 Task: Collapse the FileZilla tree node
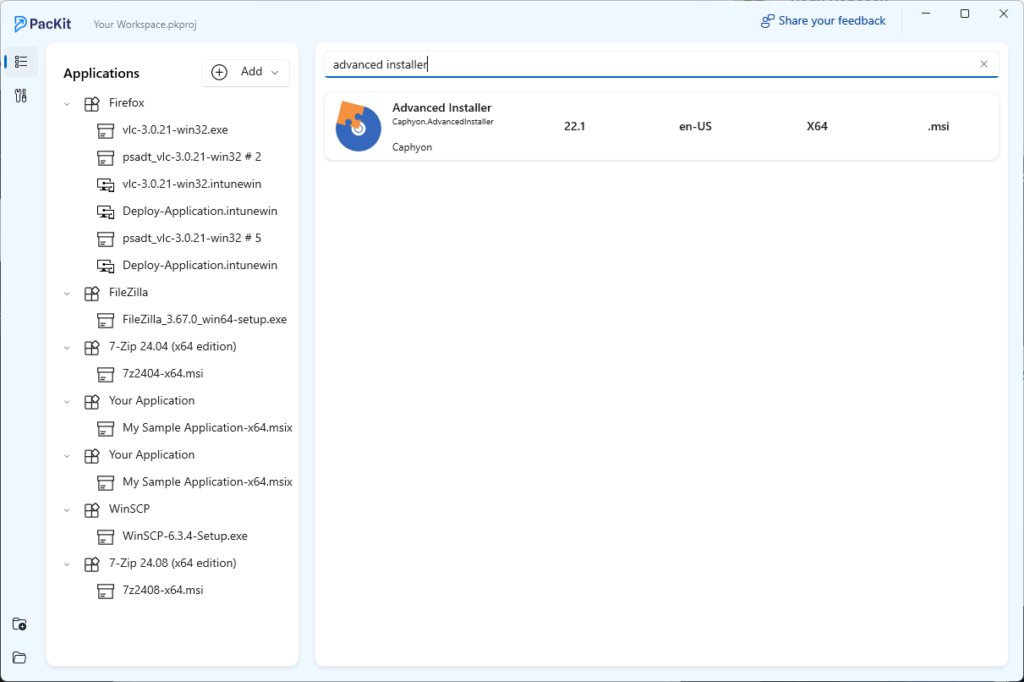tap(67, 293)
